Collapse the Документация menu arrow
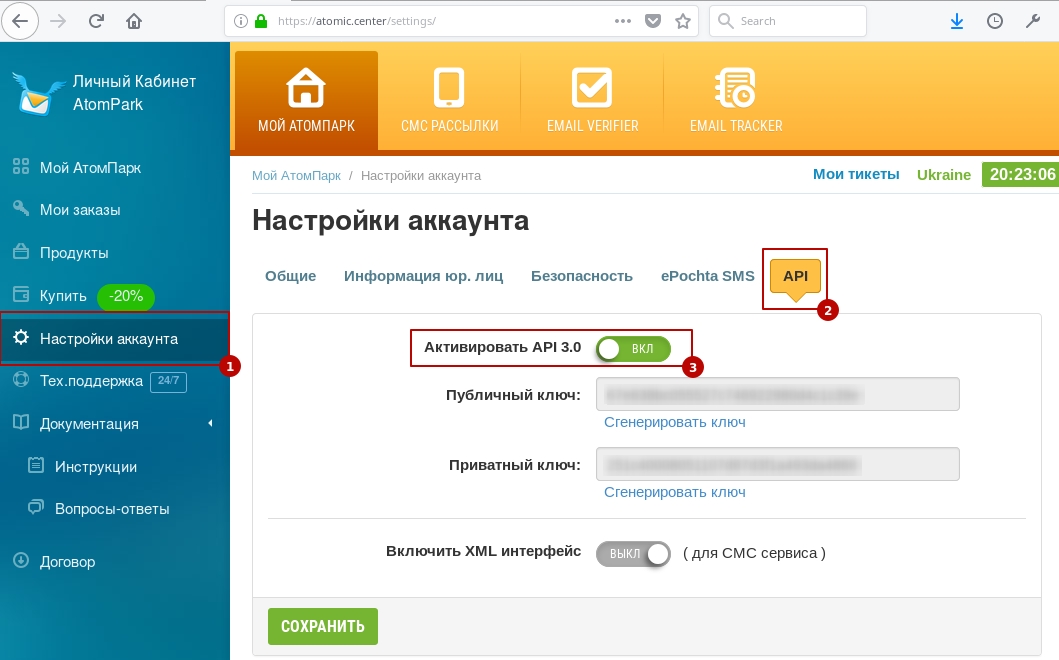1059x660 pixels. pyautogui.click(x=210, y=423)
